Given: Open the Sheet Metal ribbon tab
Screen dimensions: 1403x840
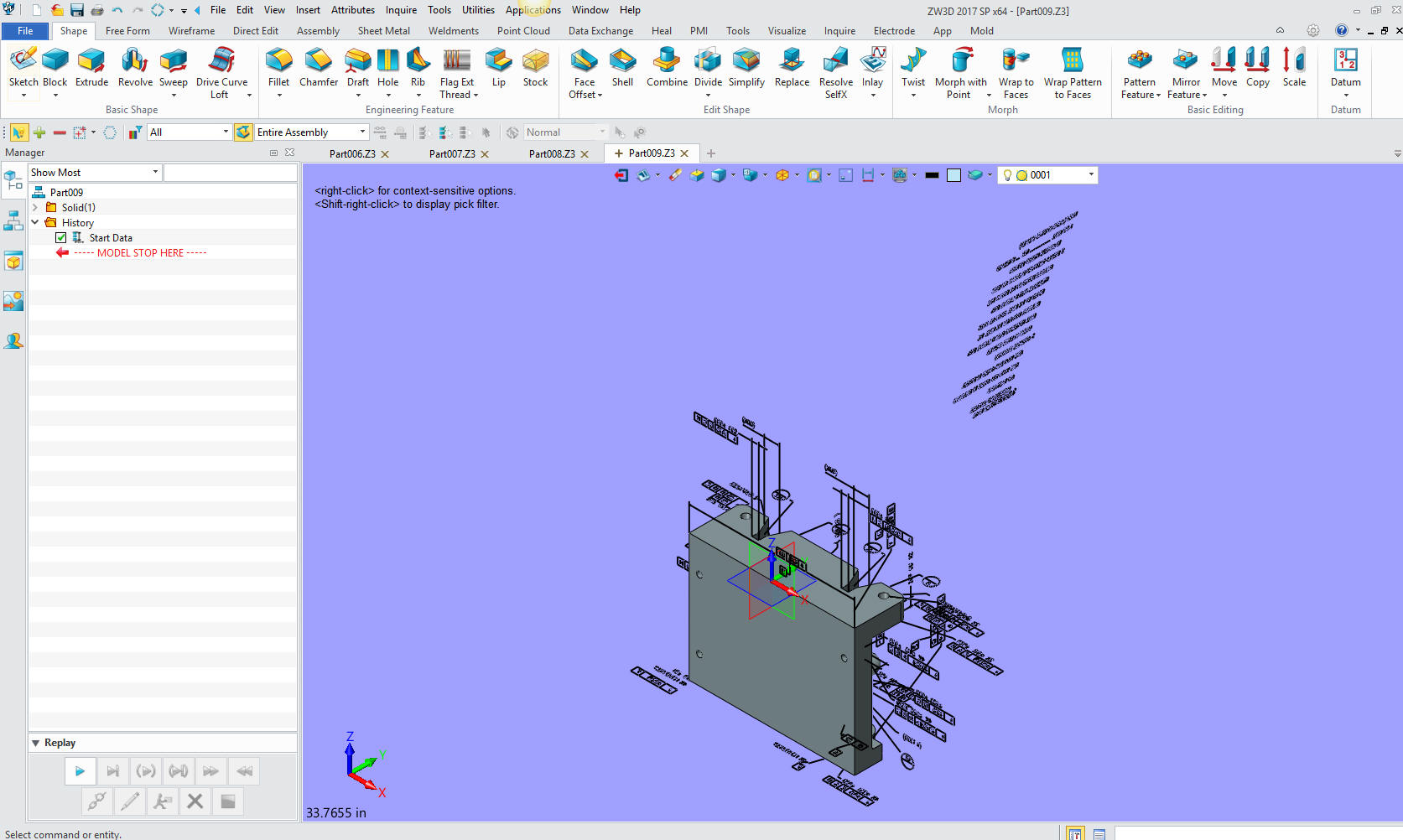Looking at the screenshot, I should [383, 31].
